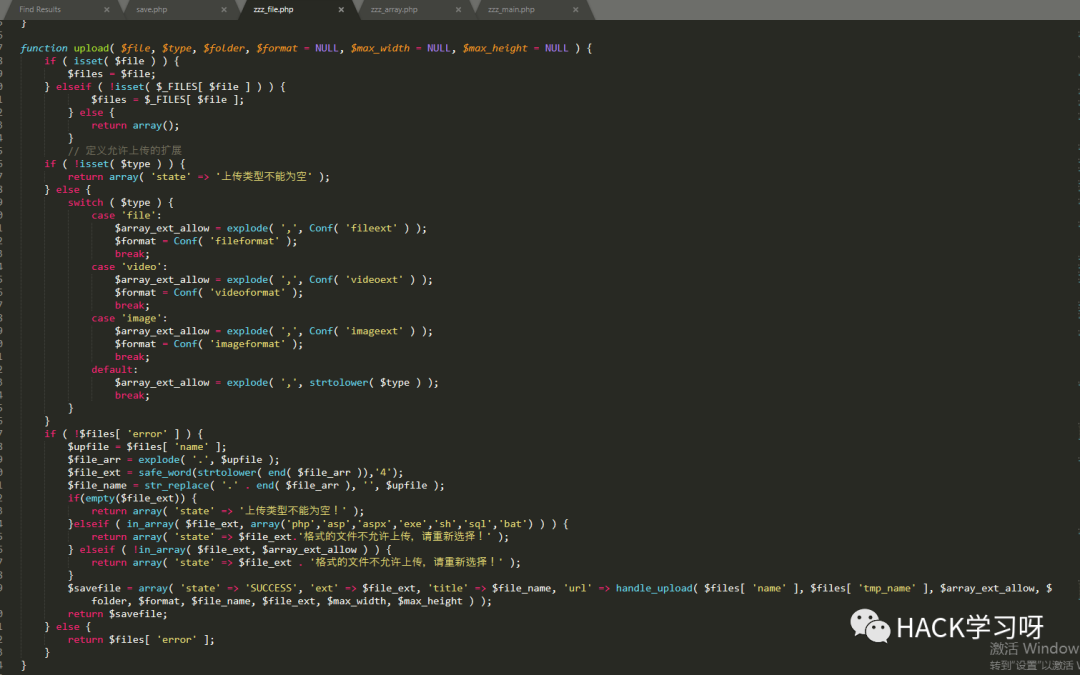Click the 'return array();' statement
The height and width of the screenshot is (675, 1080).
coord(135,125)
